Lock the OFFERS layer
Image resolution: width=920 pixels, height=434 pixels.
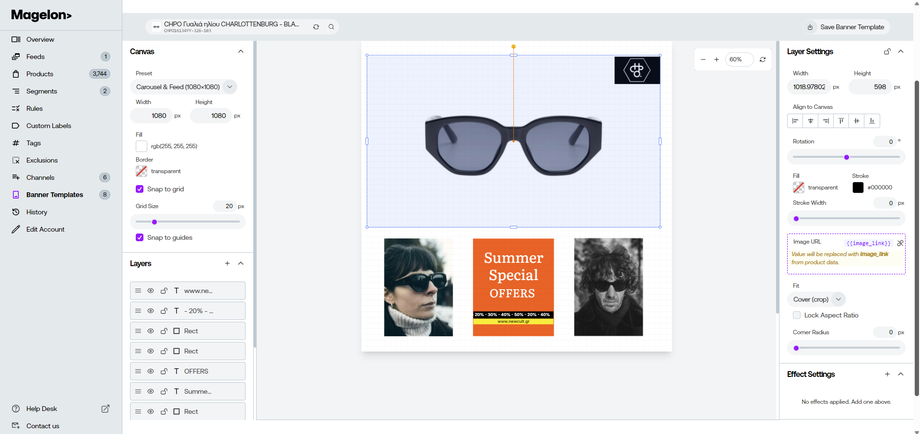click(x=164, y=371)
